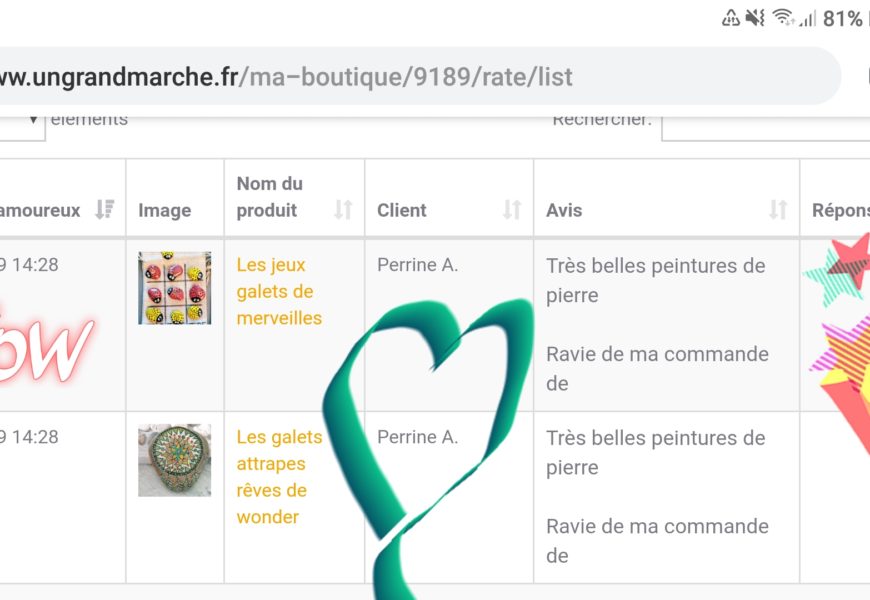Viewport: 870px width, 600px height.
Task: Click the sort icon in Avis column
Action: (777, 210)
